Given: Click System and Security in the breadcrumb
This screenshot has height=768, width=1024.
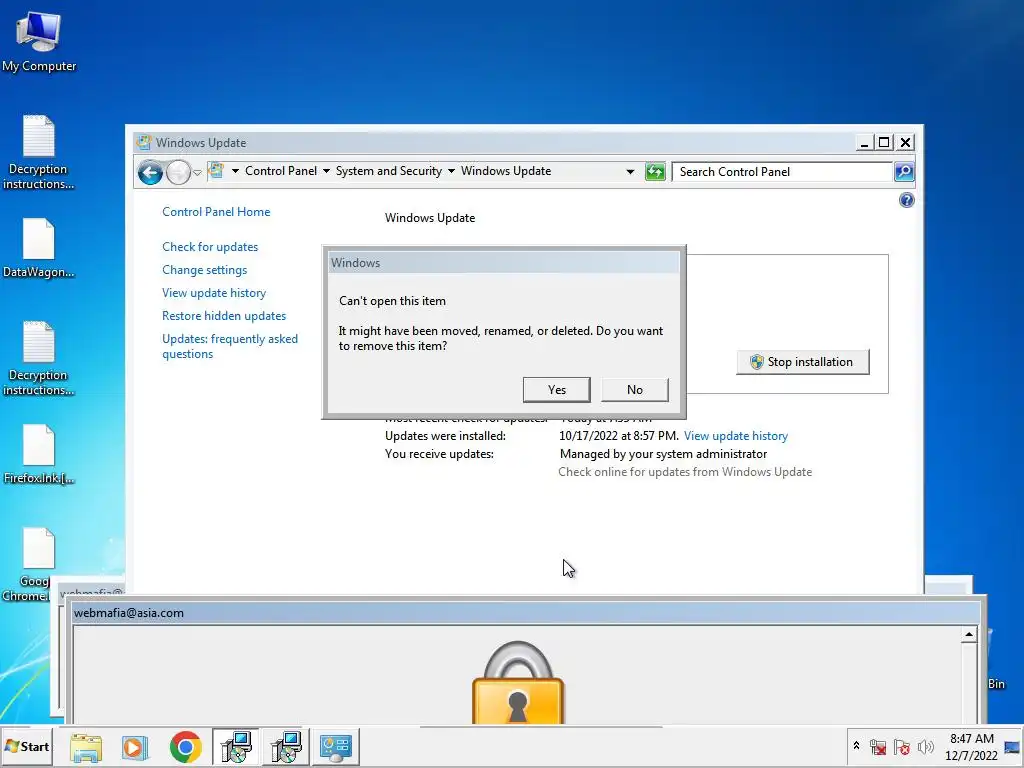Looking at the screenshot, I should tap(389, 171).
